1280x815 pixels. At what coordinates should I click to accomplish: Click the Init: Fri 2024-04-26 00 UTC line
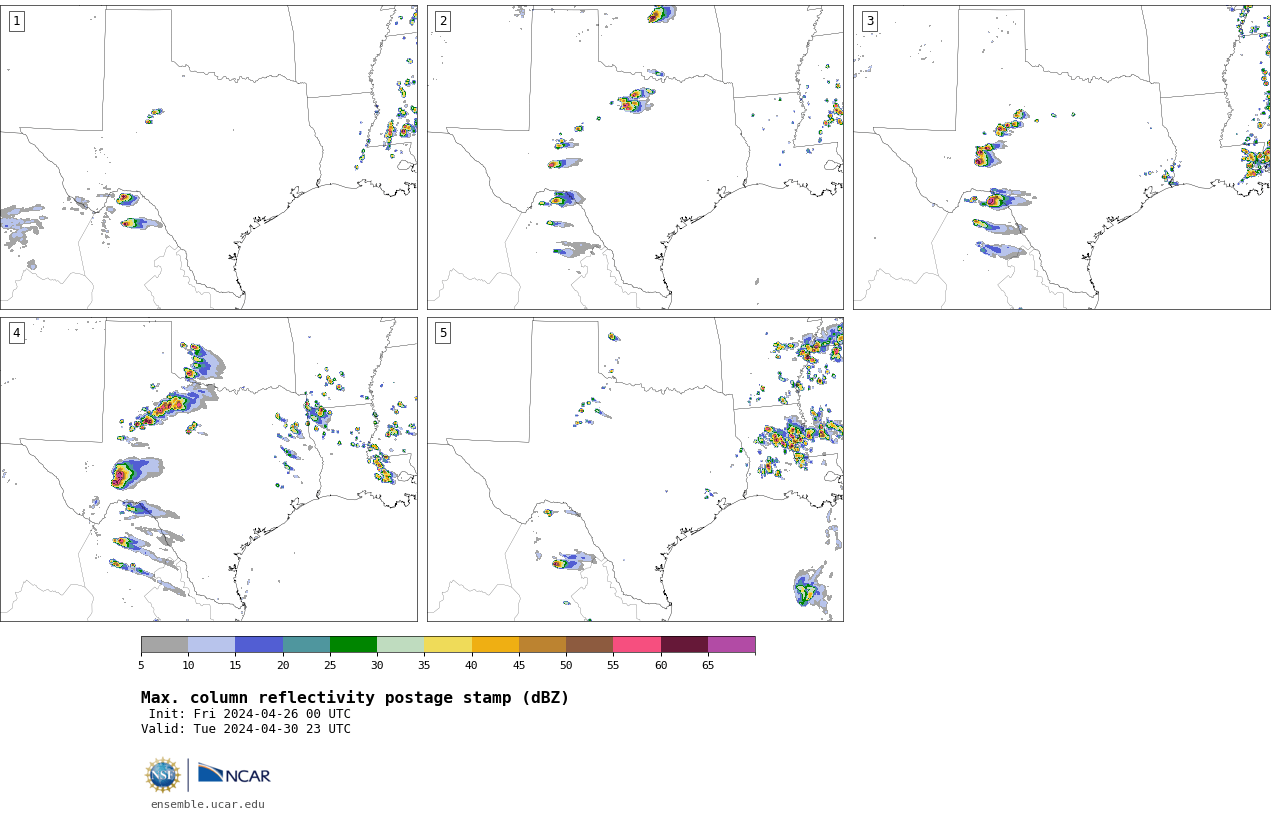(x=250, y=714)
